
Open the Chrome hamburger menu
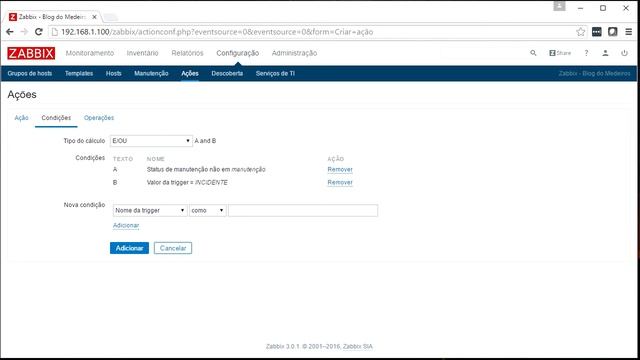click(629, 32)
